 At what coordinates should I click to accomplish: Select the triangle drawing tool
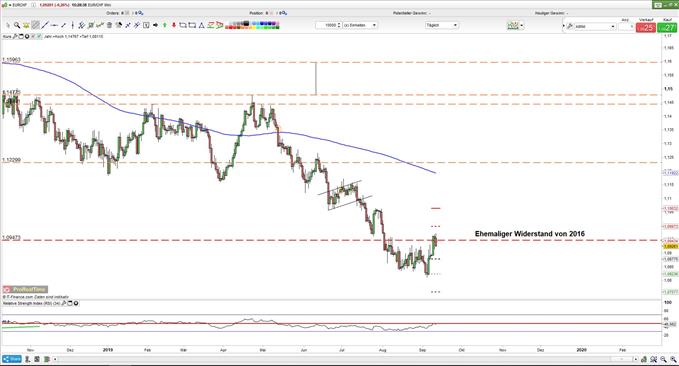[201, 26]
